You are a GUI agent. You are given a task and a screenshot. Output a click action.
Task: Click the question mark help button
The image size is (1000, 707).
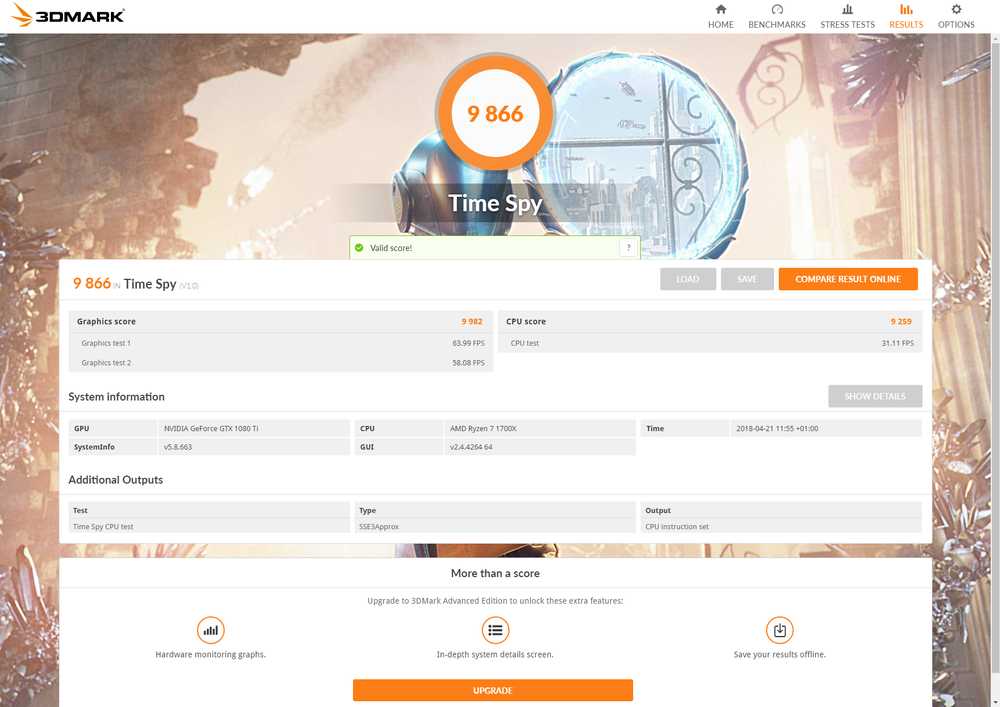point(628,247)
